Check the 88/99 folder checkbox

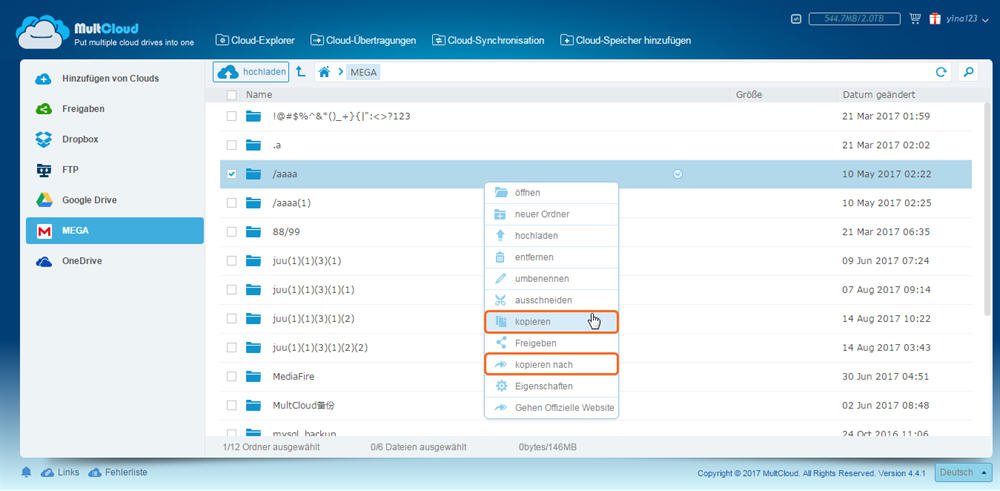232,232
